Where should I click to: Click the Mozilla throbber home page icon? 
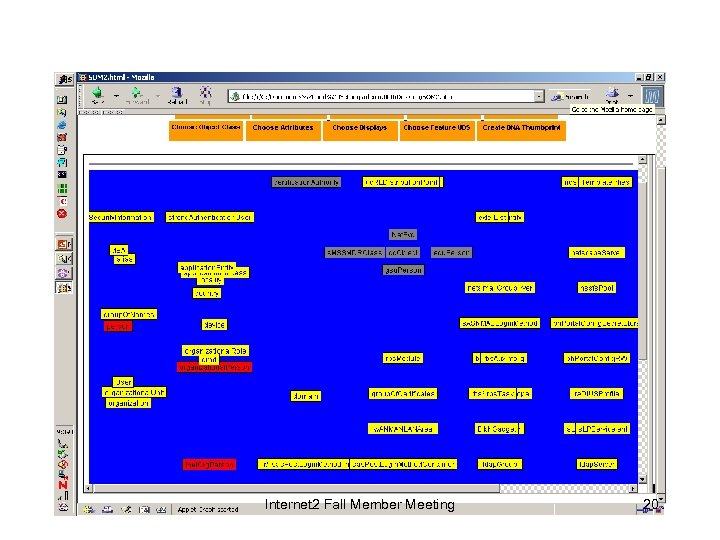point(652,96)
